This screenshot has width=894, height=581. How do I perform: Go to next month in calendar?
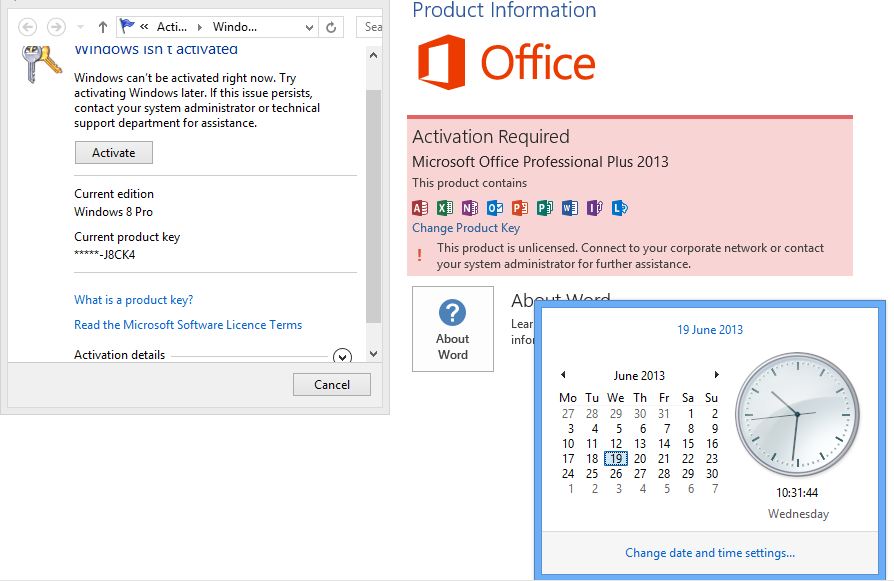click(x=717, y=375)
